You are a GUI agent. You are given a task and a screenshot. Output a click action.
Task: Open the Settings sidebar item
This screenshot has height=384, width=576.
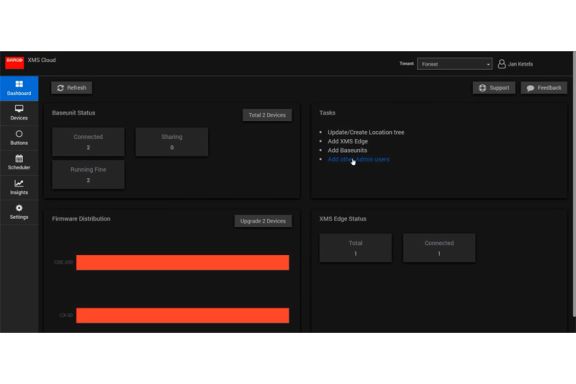[x=19, y=212]
